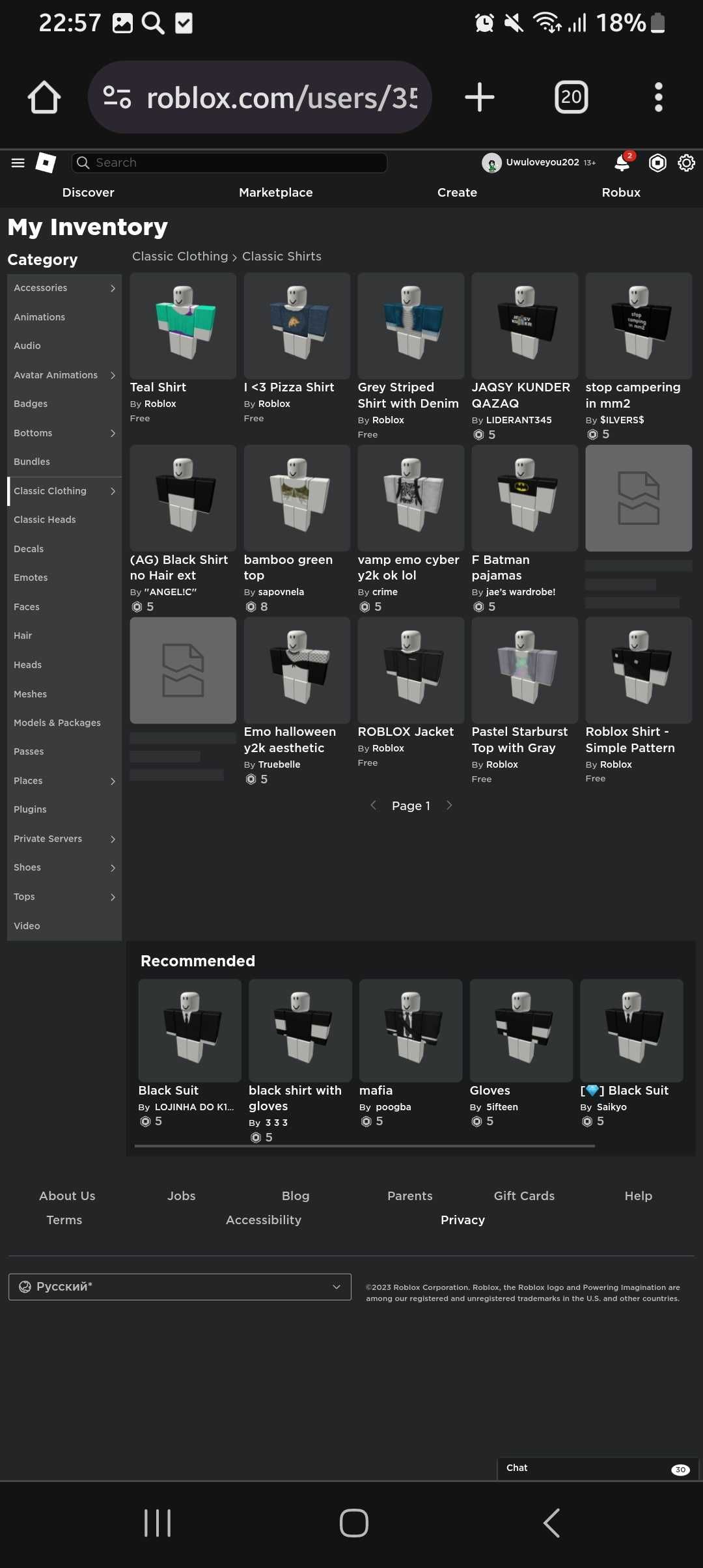Open the Русский language dropdown
Screen dimensions: 703x1568
[x=180, y=1287]
